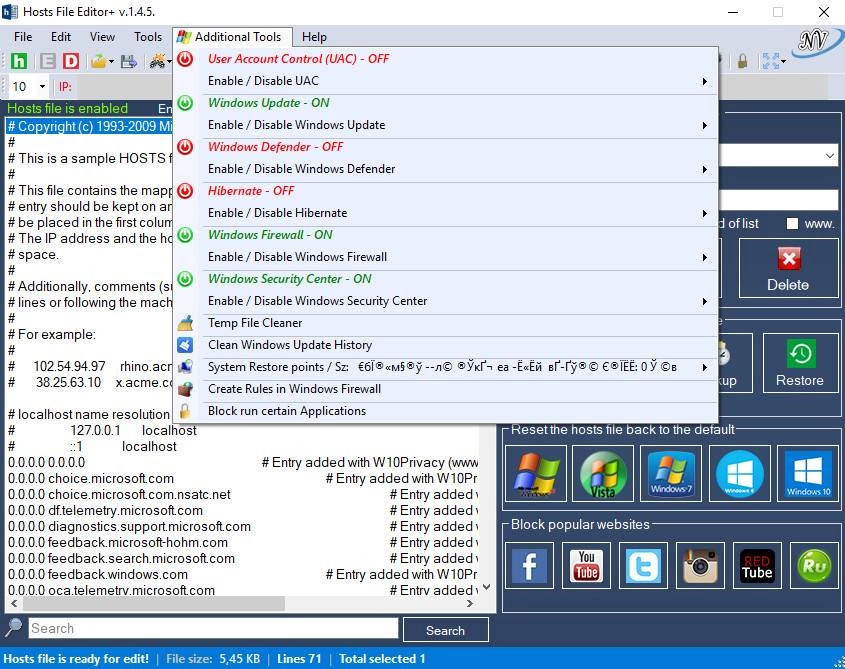Screen dimensions: 845x669
Task: Select line '0.0.0.0 feedback.windows.com'
Action: click(x=98, y=575)
